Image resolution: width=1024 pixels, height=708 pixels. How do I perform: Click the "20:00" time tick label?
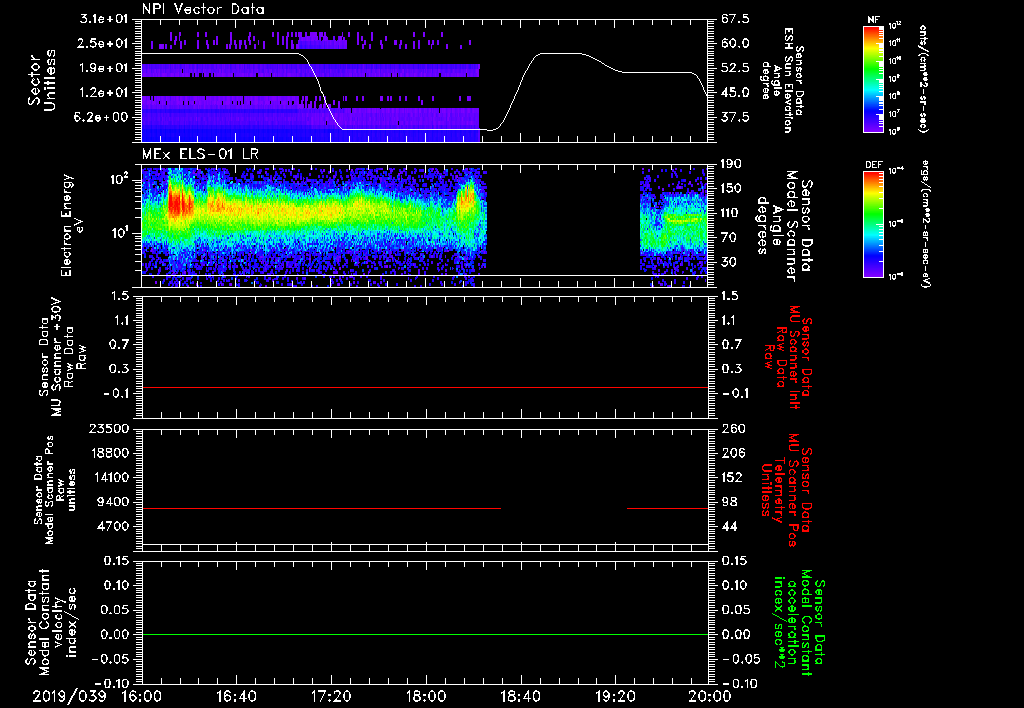click(x=710, y=696)
